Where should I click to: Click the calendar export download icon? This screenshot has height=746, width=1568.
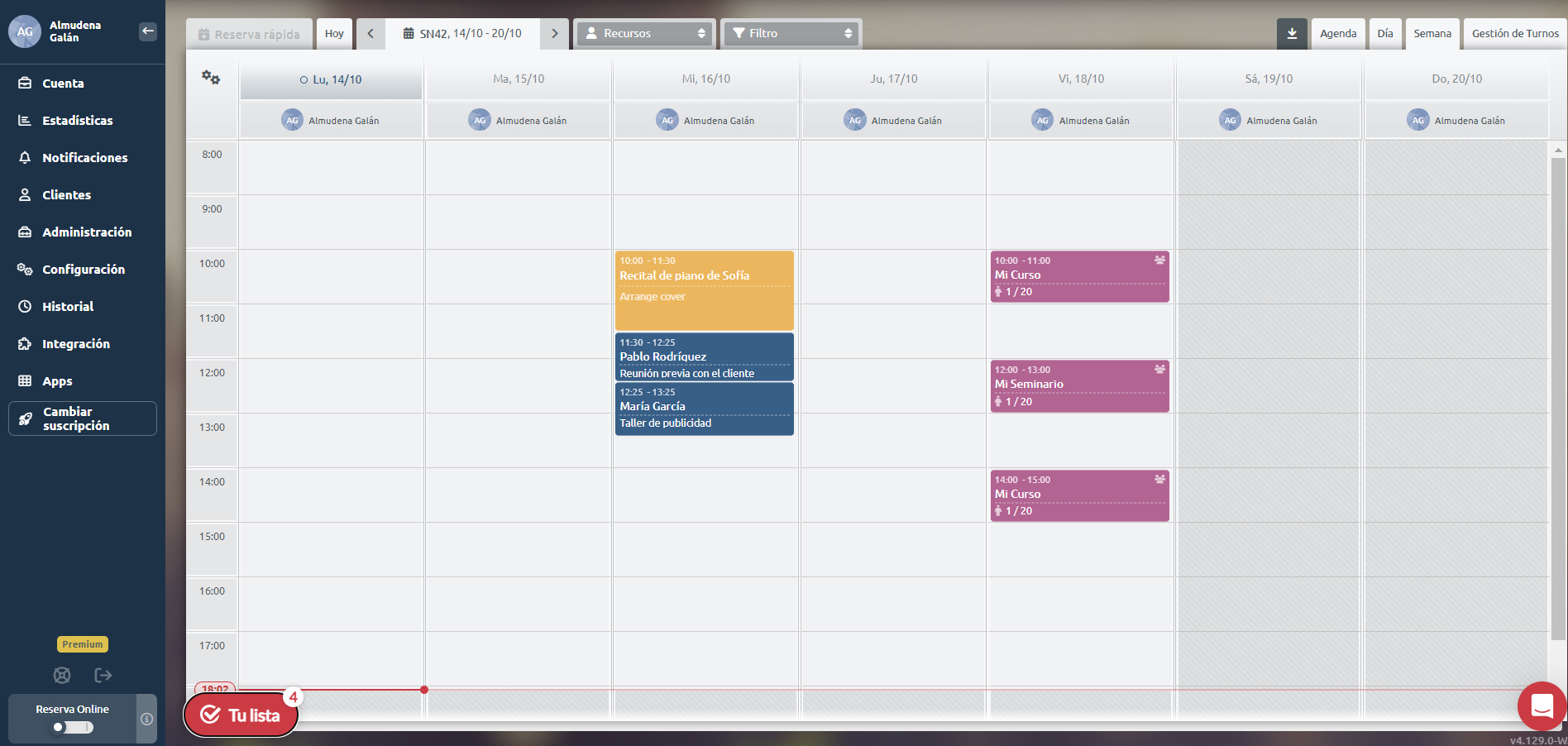click(1292, 33)
